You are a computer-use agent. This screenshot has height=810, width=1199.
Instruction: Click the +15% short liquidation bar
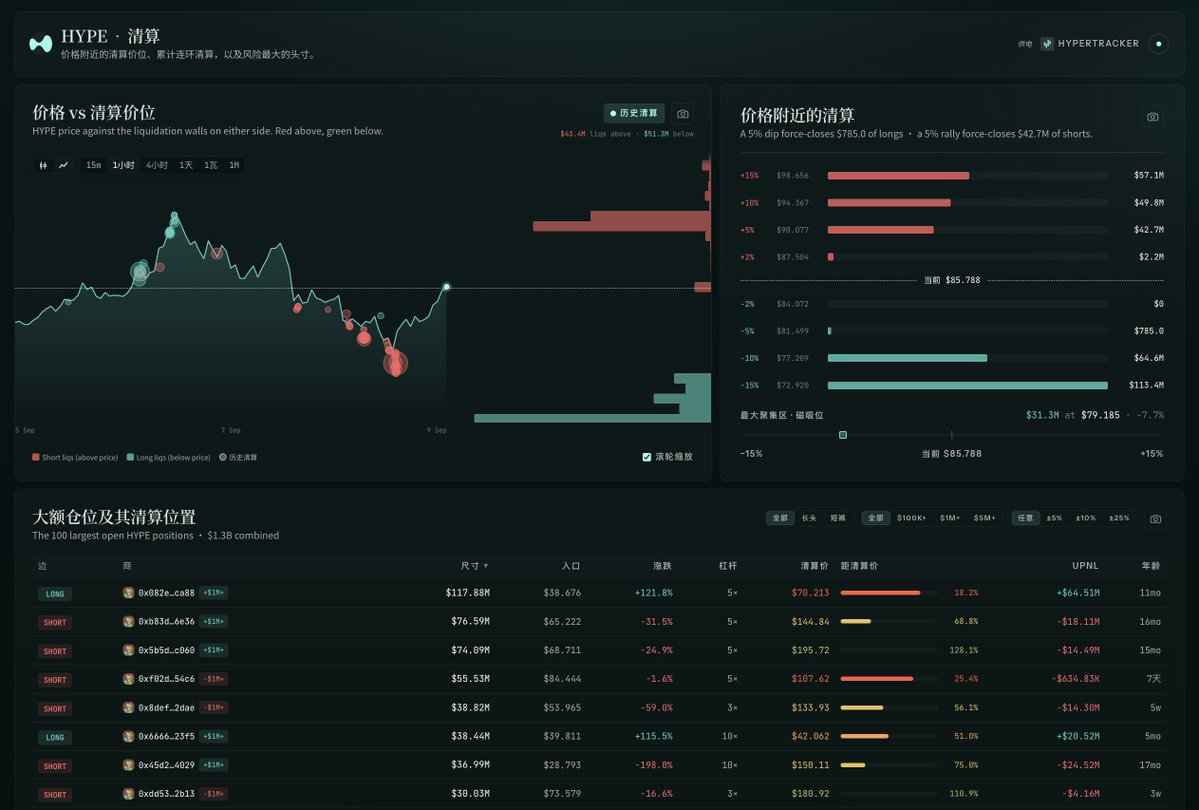[x=898, y=176]
